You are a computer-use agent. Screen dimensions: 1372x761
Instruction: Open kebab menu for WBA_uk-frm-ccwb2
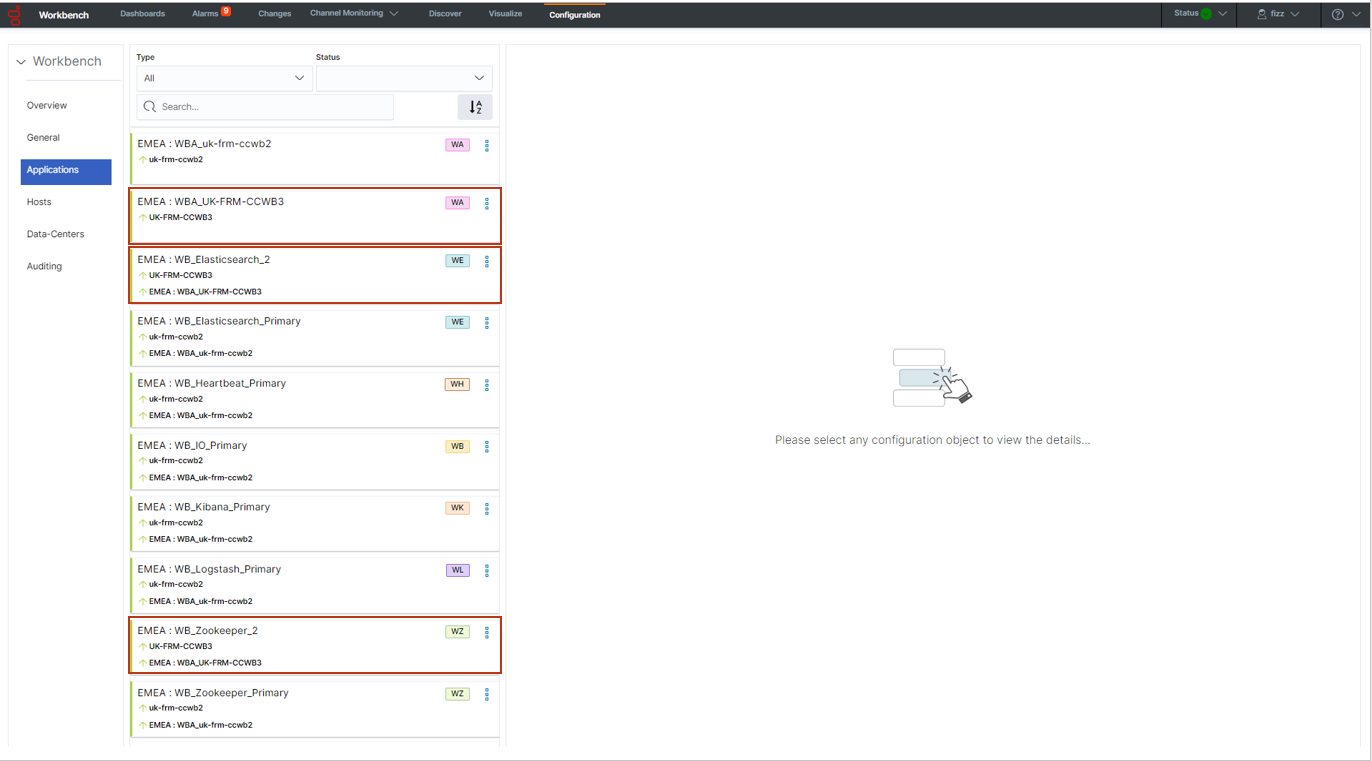point(487,146)
